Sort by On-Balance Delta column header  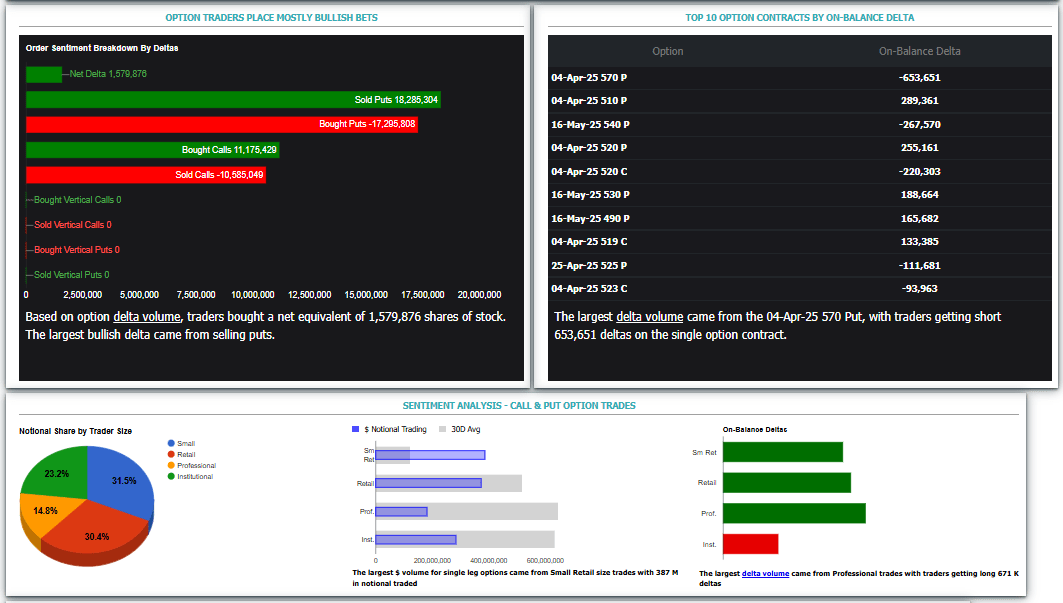[919, 51]
